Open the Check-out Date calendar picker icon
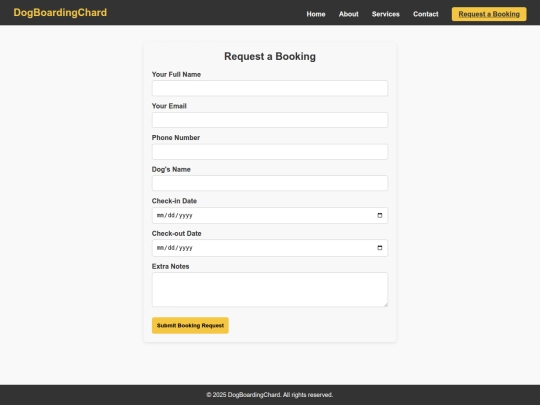The image size is (540, 405). click(380, 248)
